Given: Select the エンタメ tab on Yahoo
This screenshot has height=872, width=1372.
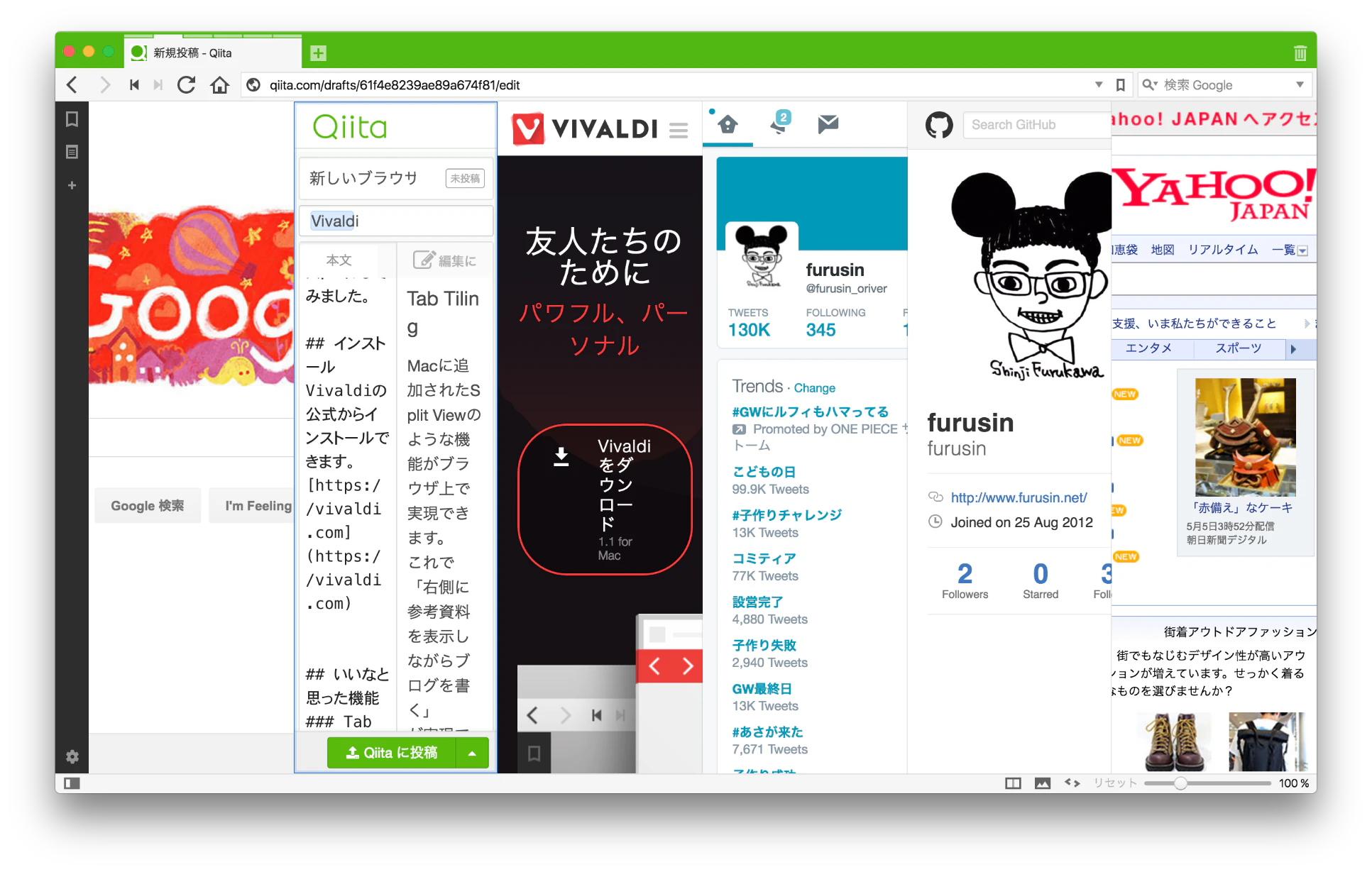Looking at the screenshot, I should click(1148, 348).
